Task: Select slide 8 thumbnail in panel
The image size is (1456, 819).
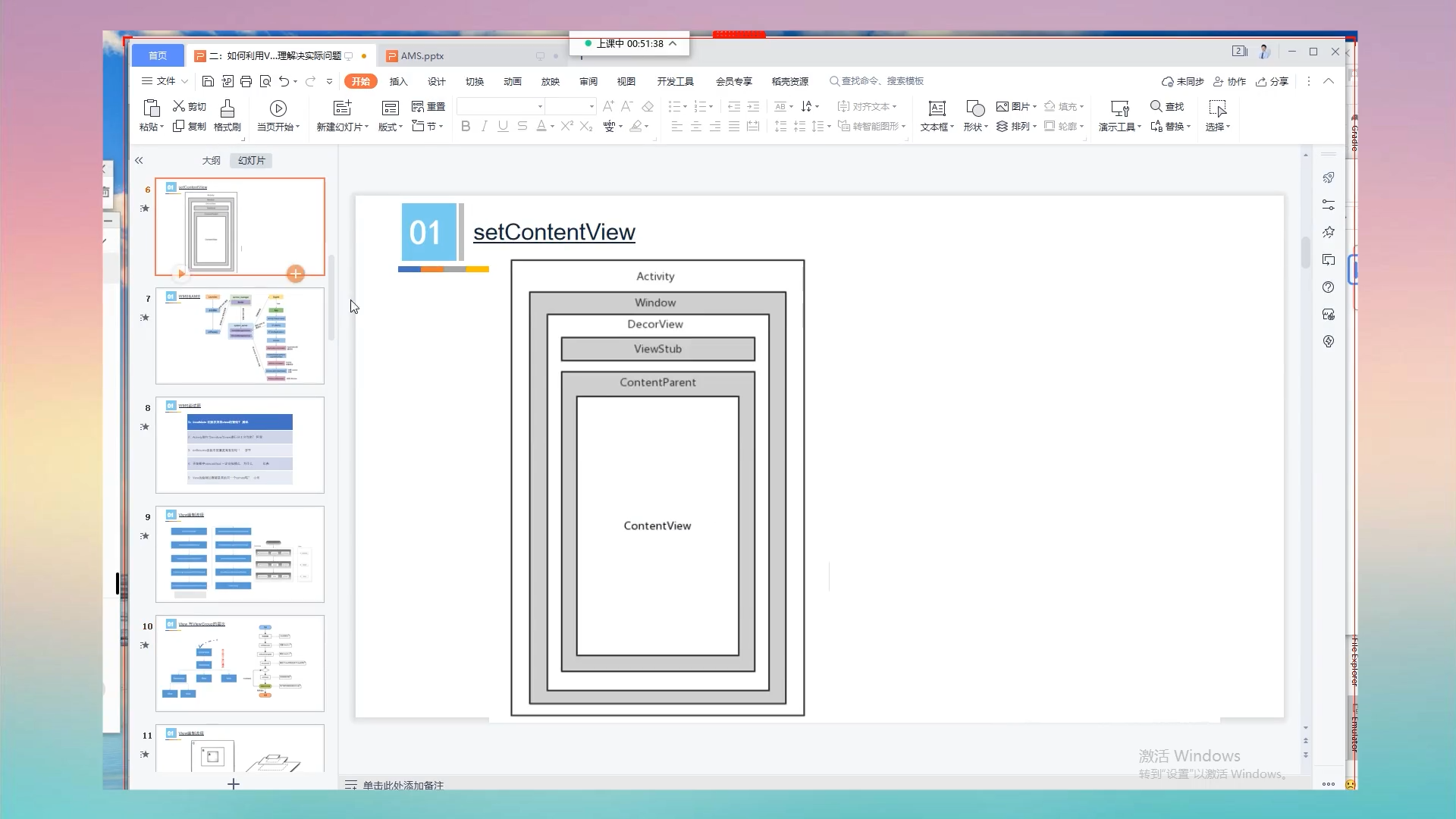Action: pos(240,445)
